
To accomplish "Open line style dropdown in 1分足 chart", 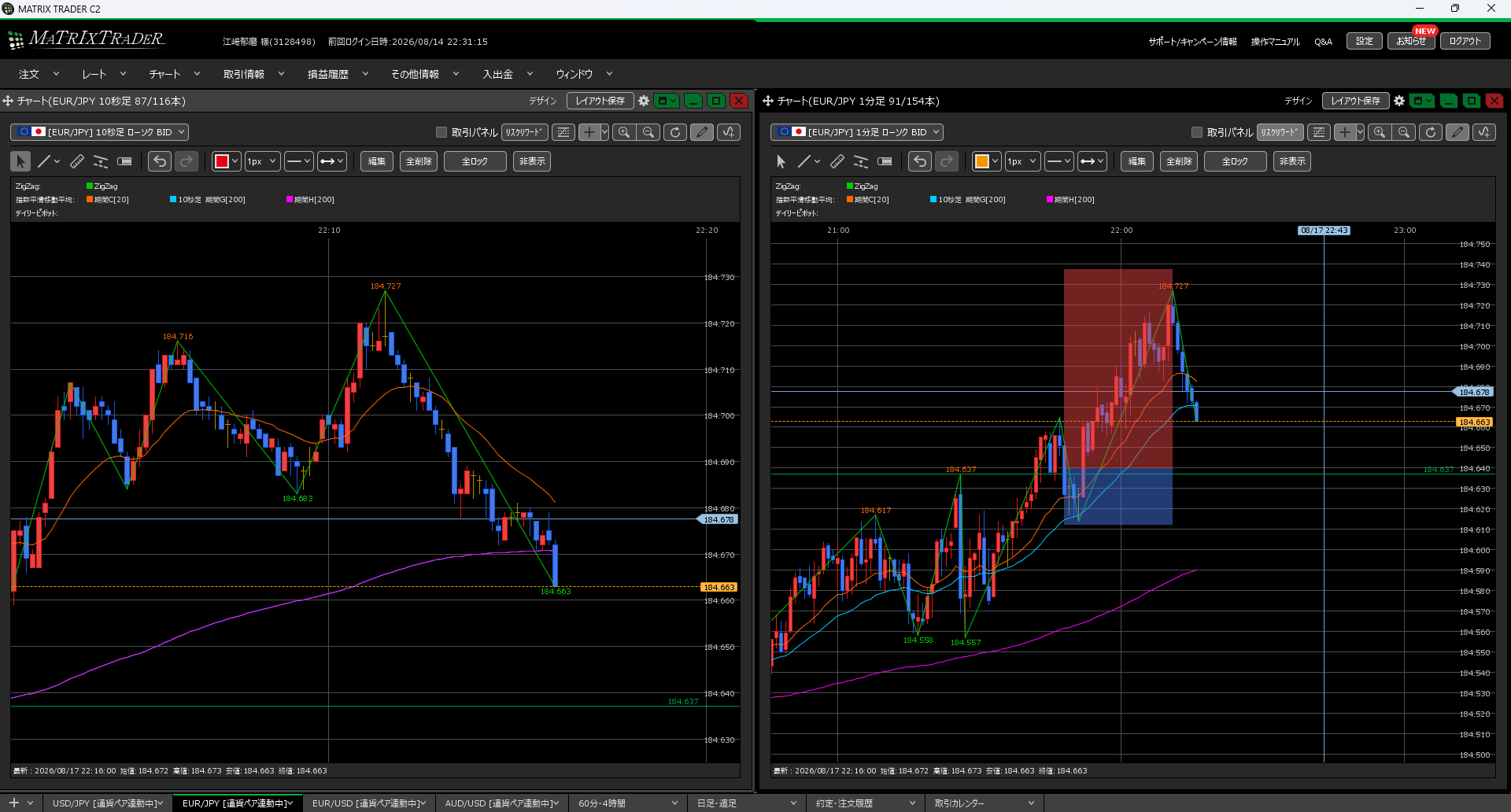I will coord(1058,161).
